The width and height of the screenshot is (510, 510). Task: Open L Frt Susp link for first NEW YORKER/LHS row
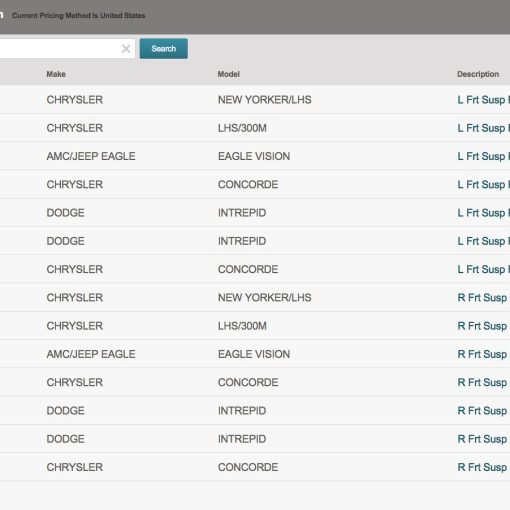[483, 100]
